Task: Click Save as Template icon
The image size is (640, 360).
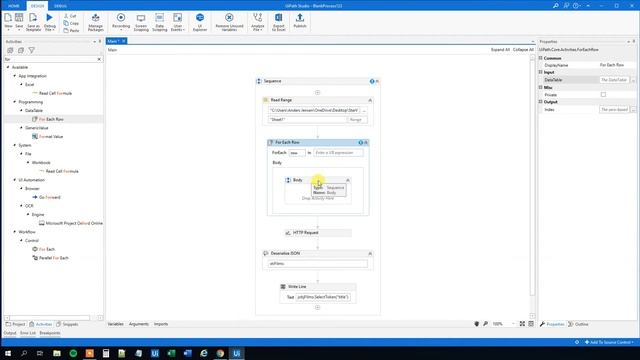Action: (33, 21)
